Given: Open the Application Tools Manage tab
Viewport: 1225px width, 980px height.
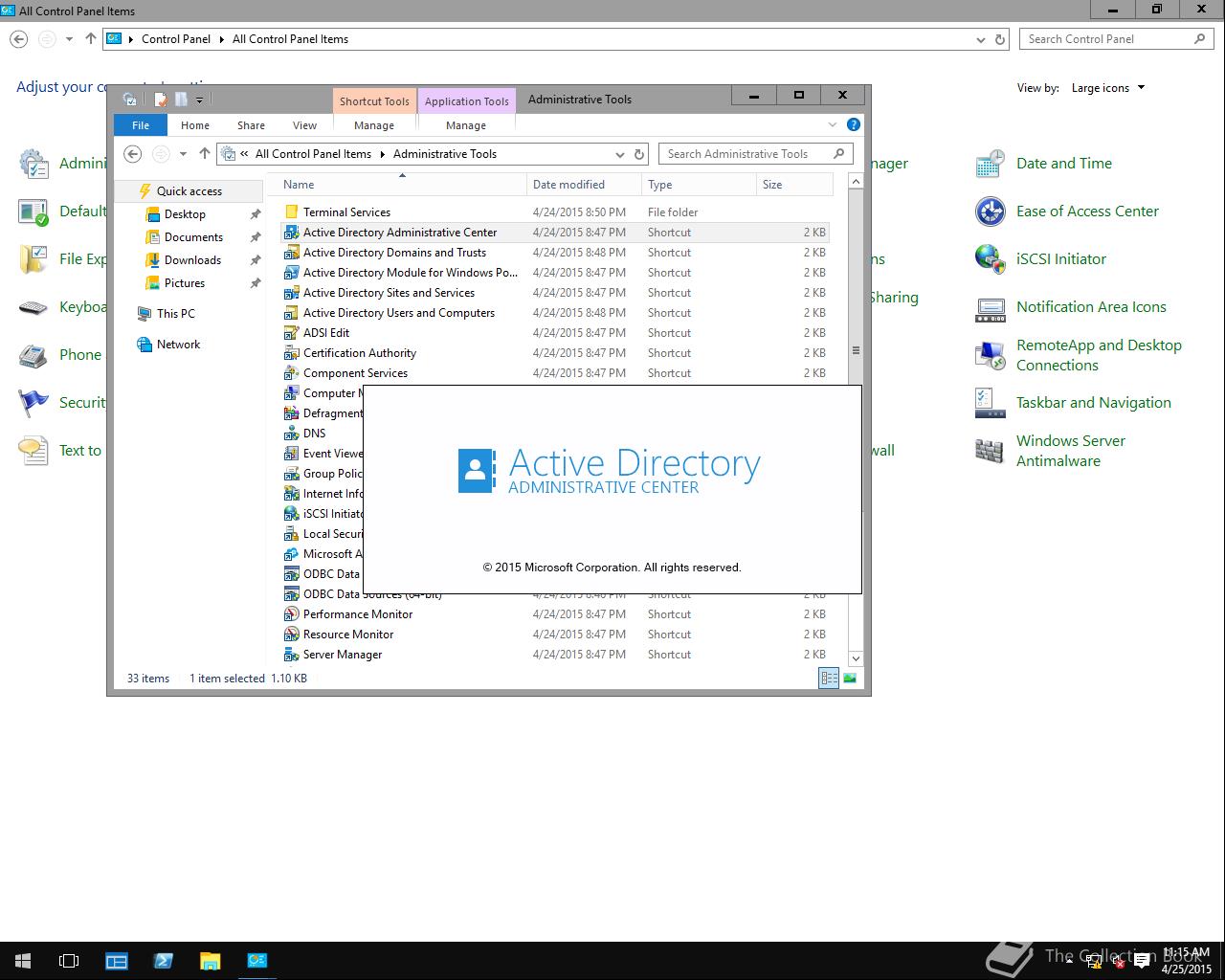Looking at the screenshot, I should pyautogui.click(x=466, y=125).
